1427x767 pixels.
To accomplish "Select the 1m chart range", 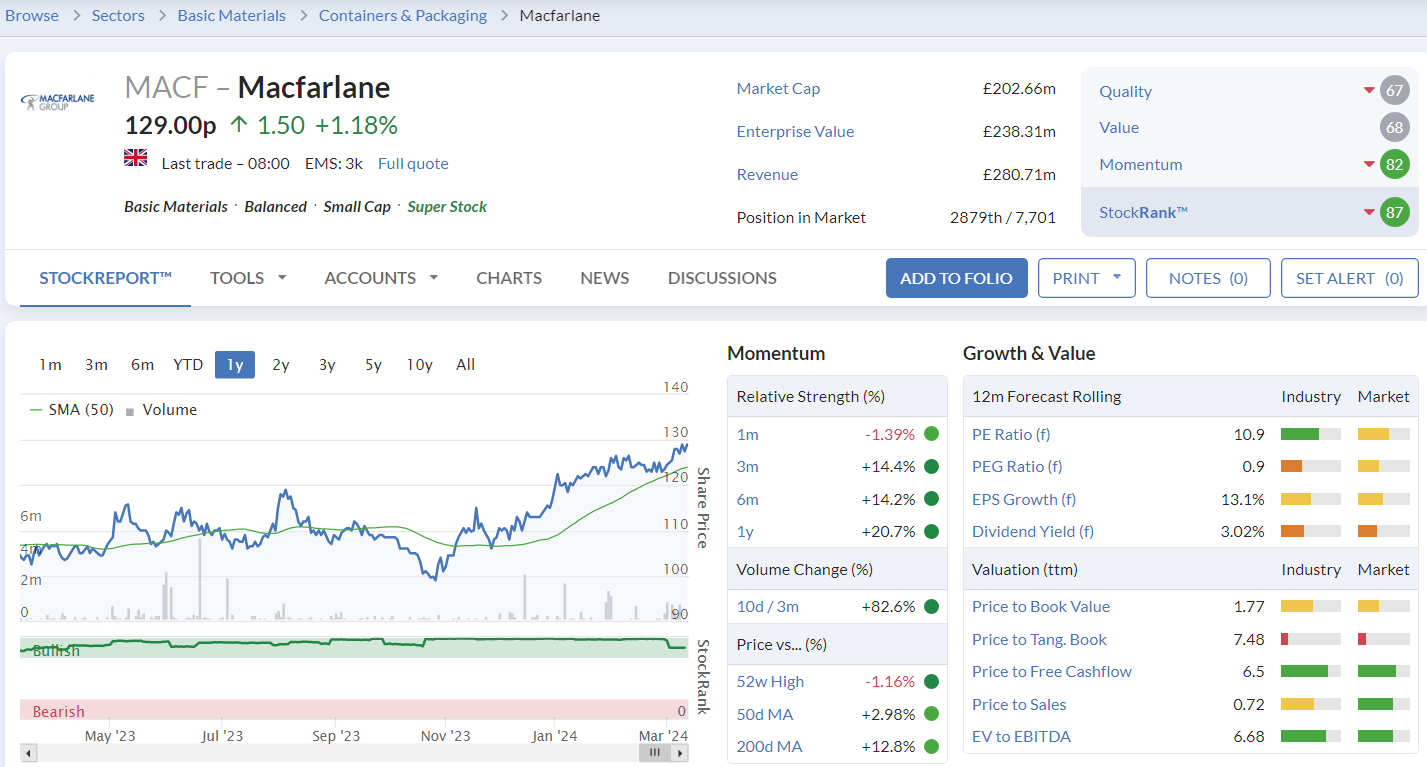I will 50,365.
